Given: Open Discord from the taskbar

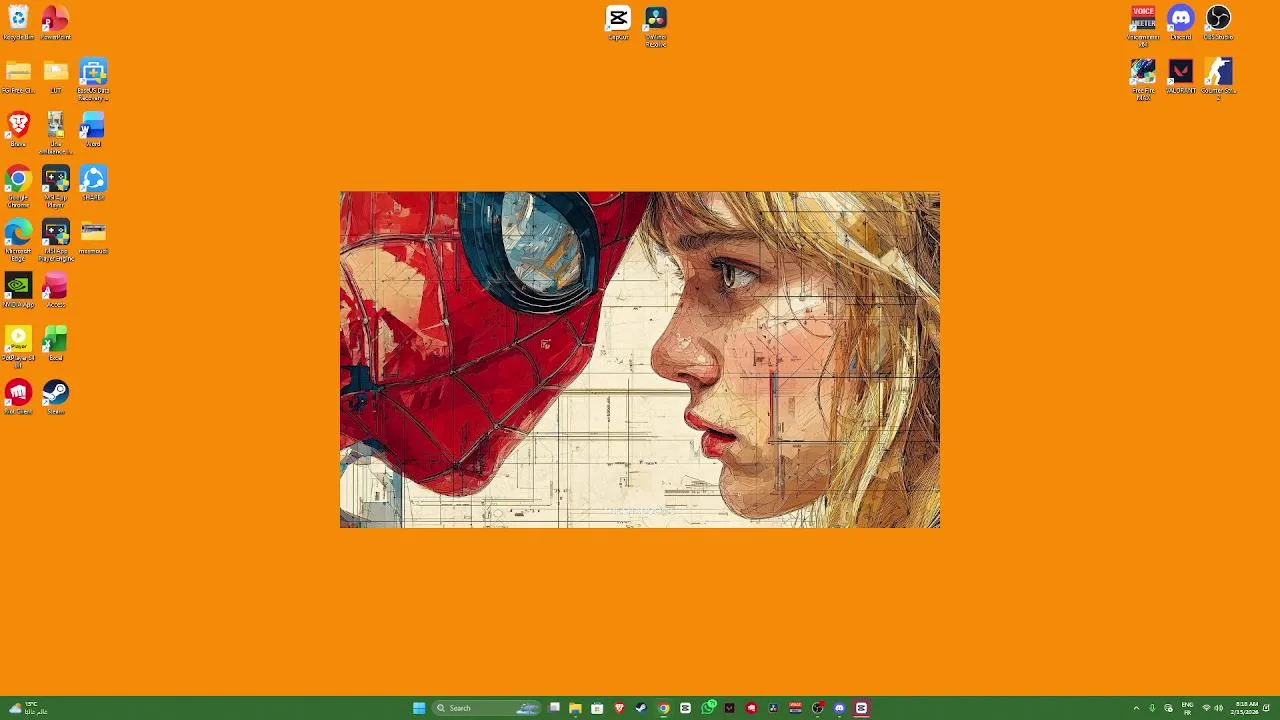Looking at the screenshot, I should (x=839, y=708).
